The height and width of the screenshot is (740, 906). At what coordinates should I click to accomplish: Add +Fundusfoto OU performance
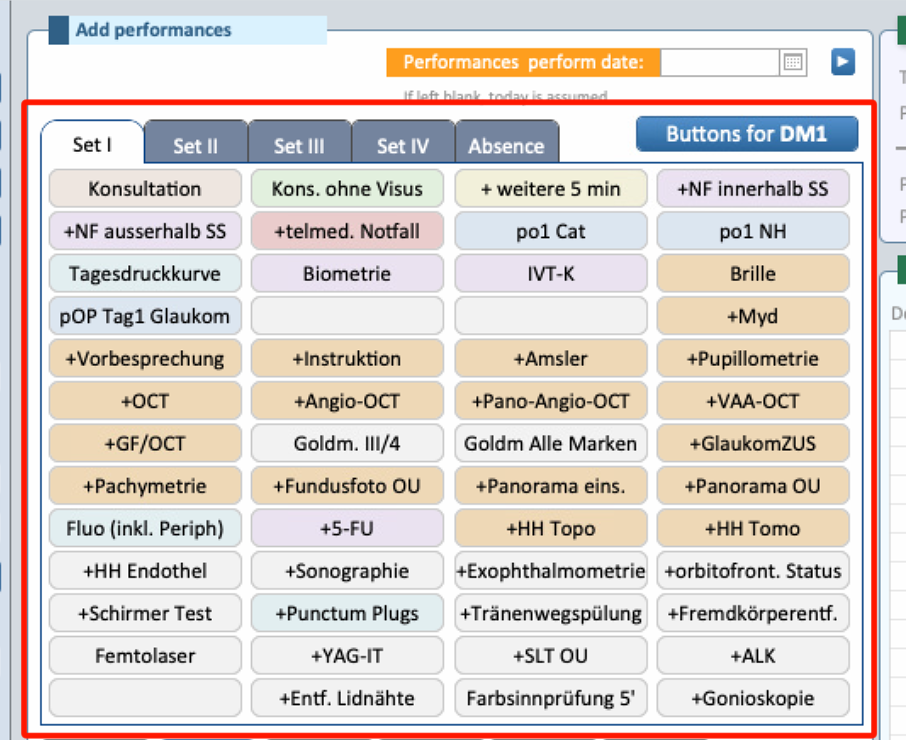pyautogui.click(x=347, y=486)
